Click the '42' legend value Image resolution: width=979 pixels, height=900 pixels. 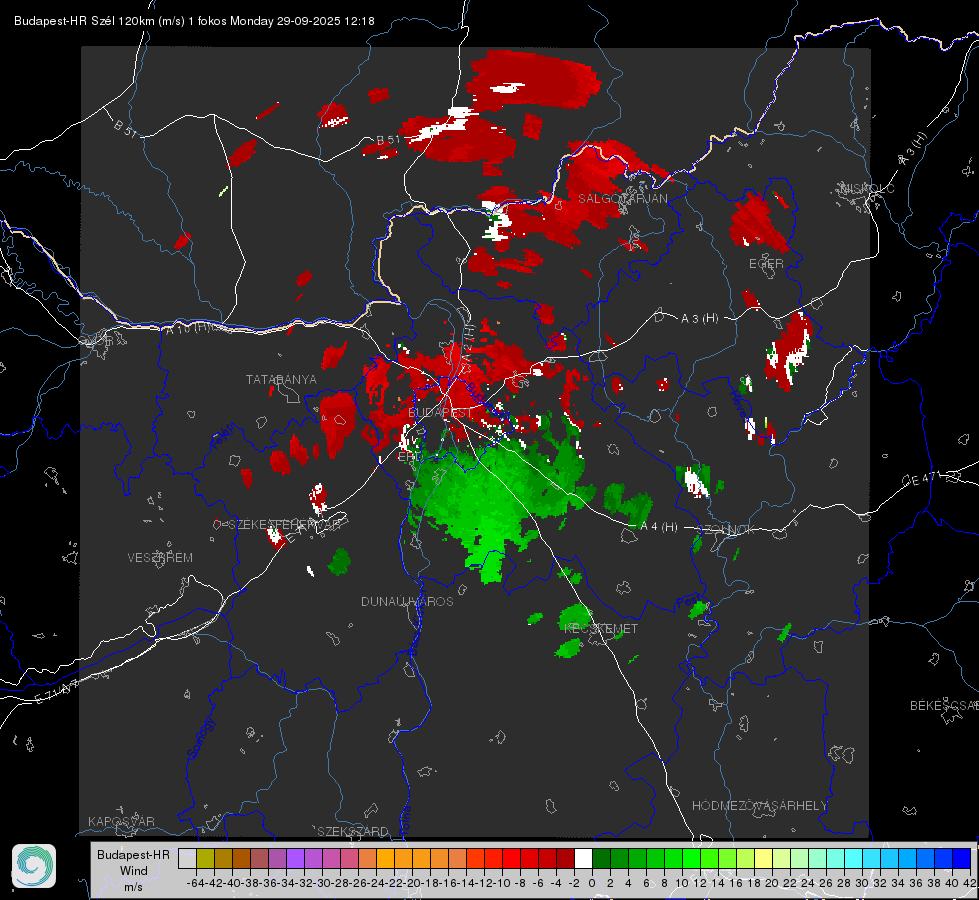point(970,883)
